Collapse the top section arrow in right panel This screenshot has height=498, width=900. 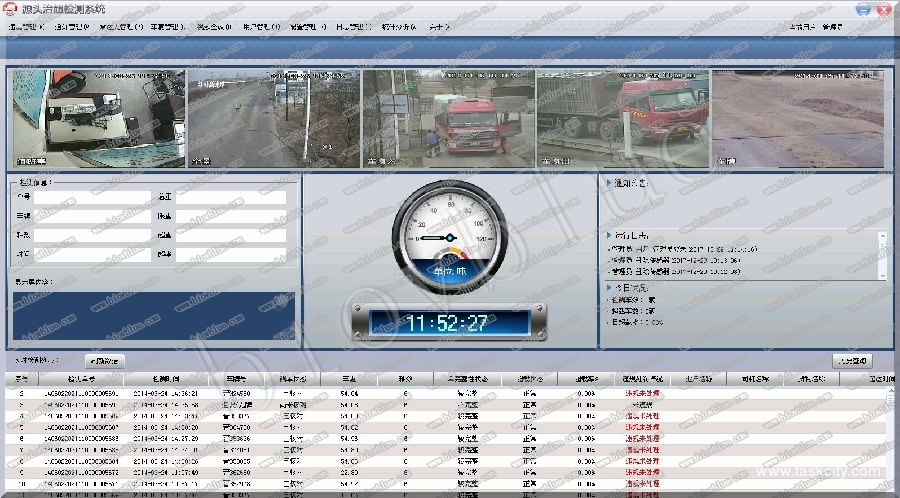pyautogui.click(x=609, y=184)
